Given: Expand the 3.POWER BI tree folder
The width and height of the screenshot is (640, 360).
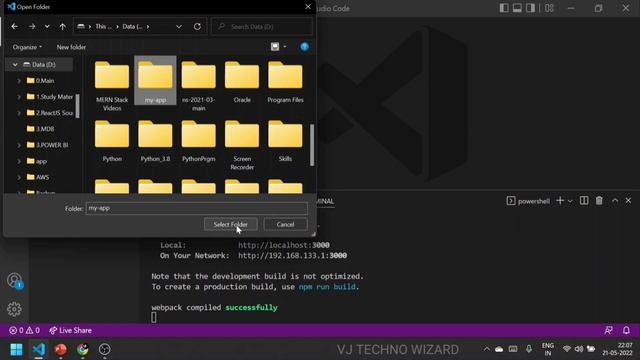Looking at the screenshot, I should pyautogui.click(x=19, y=145).
